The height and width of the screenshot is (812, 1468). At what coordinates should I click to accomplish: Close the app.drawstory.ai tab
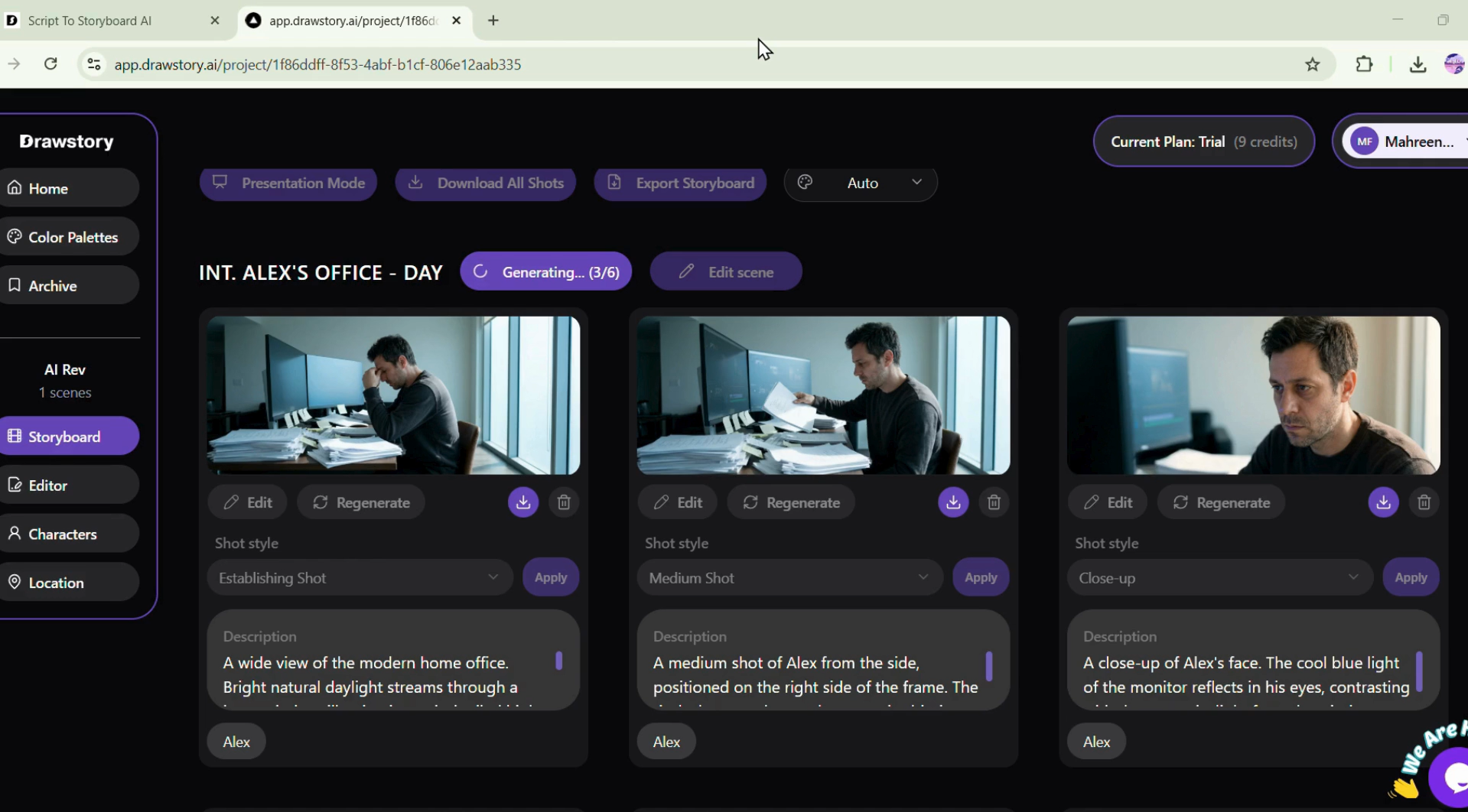point(457,21)
